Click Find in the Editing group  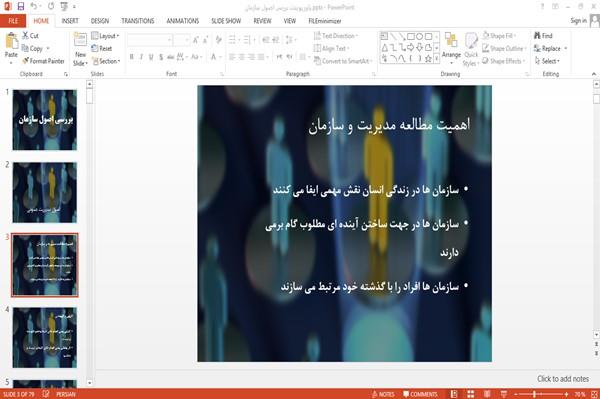(x=543, y=36)
